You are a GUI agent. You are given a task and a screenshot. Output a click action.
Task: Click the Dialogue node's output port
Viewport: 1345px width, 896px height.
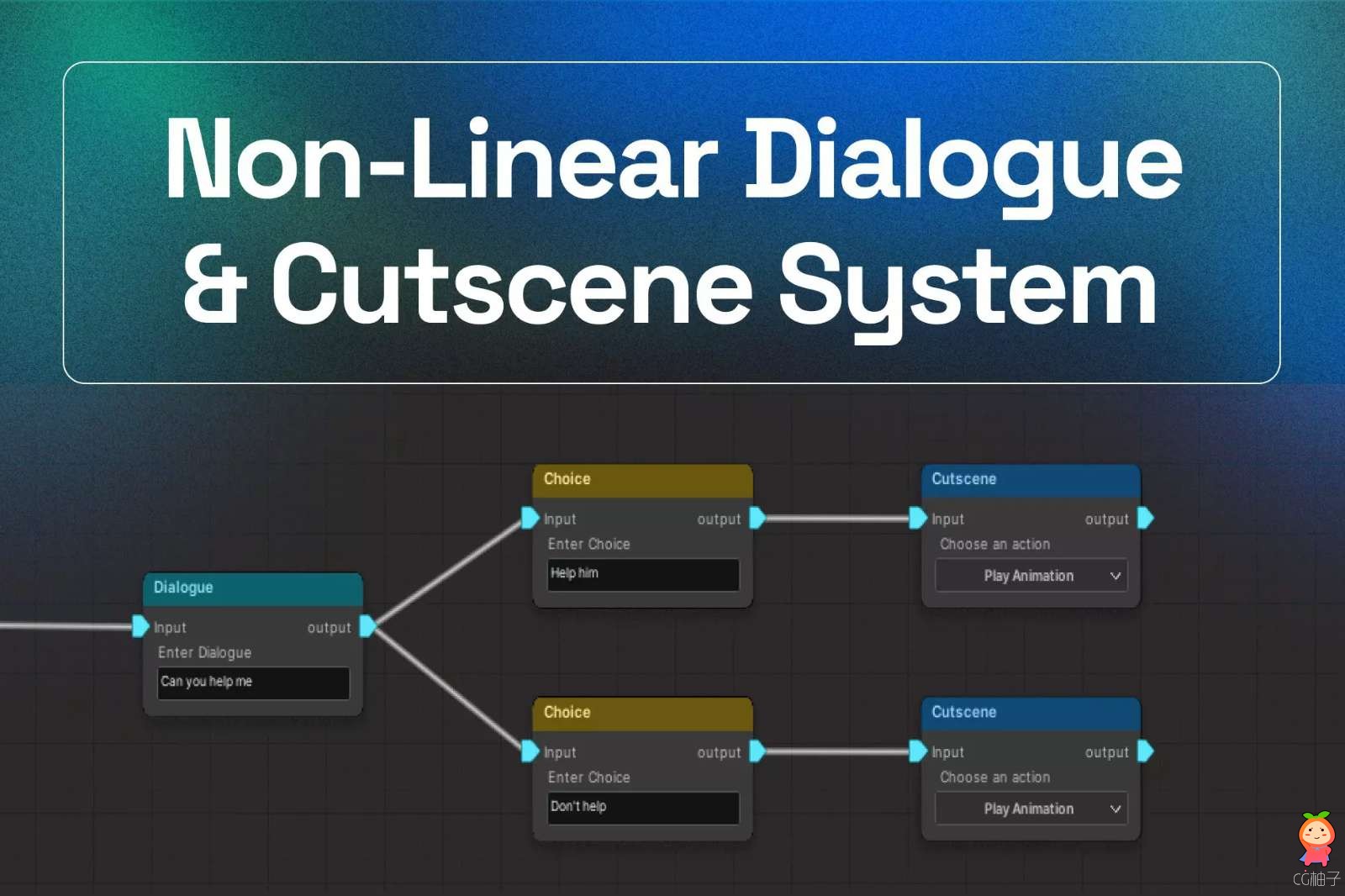click(x=368, y=626)
